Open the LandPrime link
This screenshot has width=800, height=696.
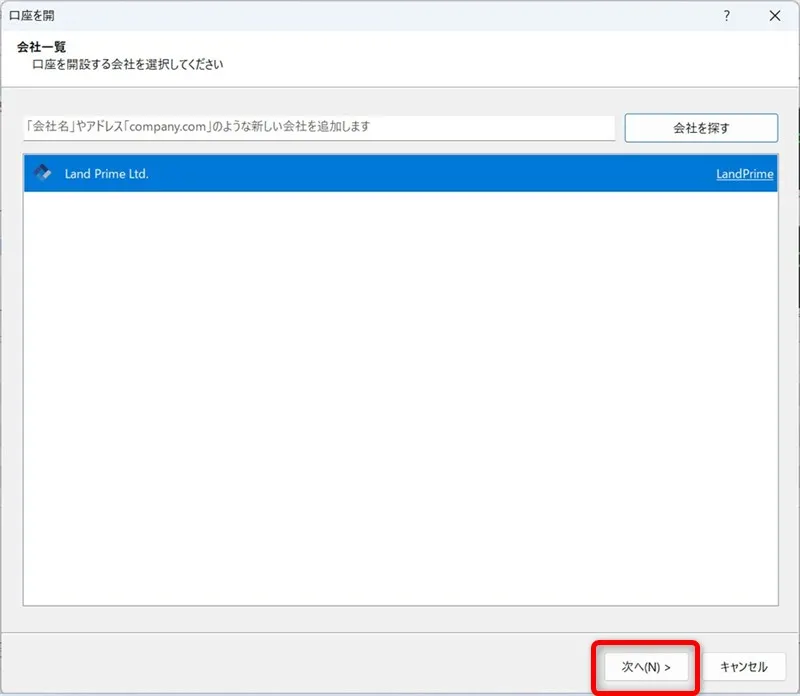pos(744,174)
